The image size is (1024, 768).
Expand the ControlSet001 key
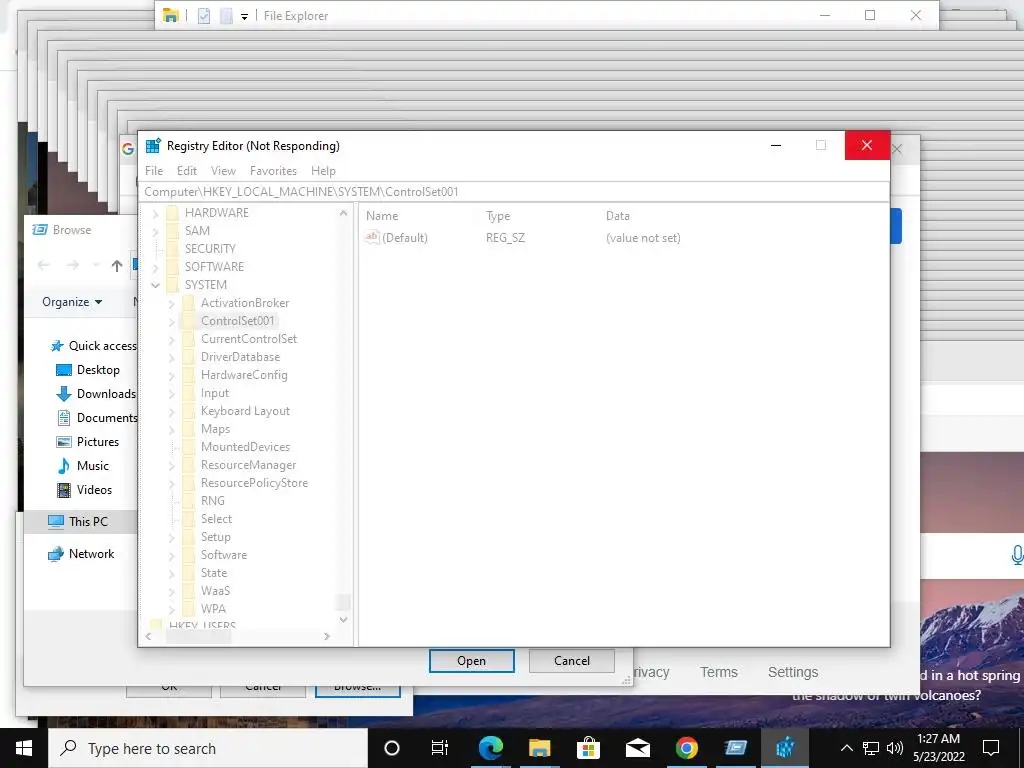coord(172,321)
